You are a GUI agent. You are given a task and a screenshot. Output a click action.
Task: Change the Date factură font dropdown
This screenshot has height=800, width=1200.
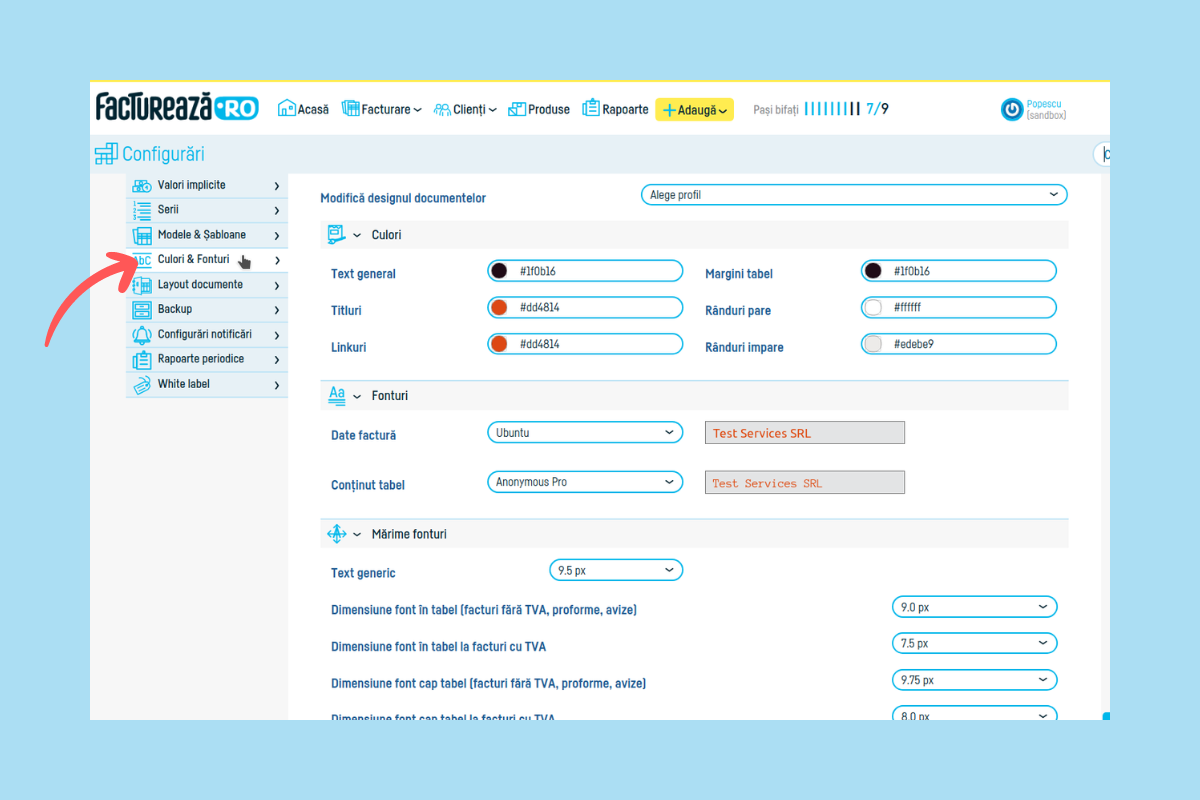click(585, 433)
